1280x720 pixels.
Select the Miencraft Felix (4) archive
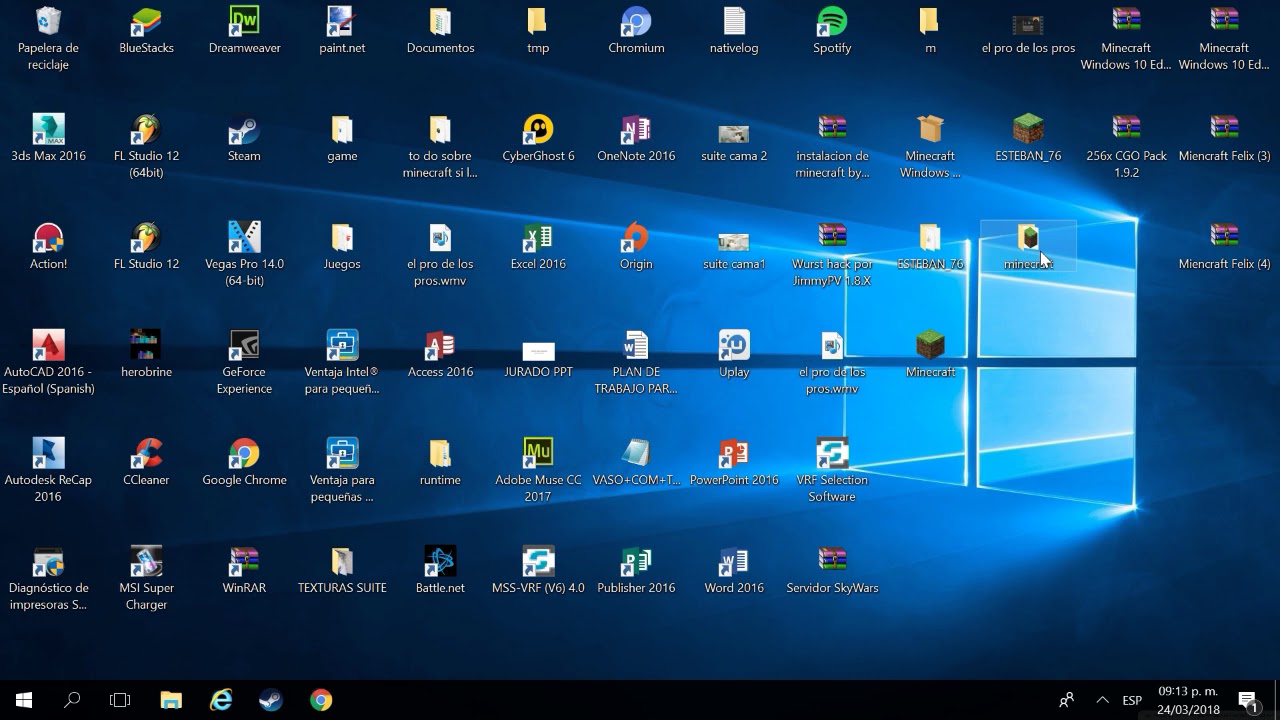(x=1224, y=246)
